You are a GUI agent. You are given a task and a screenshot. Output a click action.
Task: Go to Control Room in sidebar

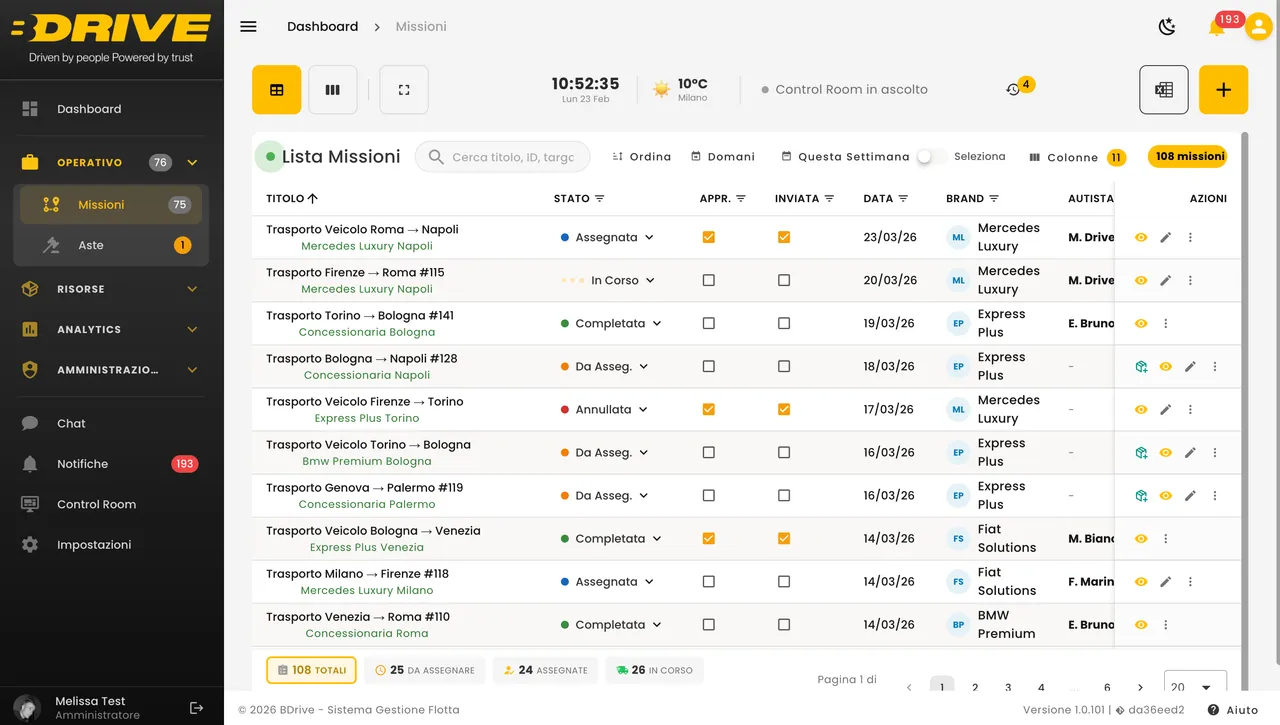click(x=96, y=504)
